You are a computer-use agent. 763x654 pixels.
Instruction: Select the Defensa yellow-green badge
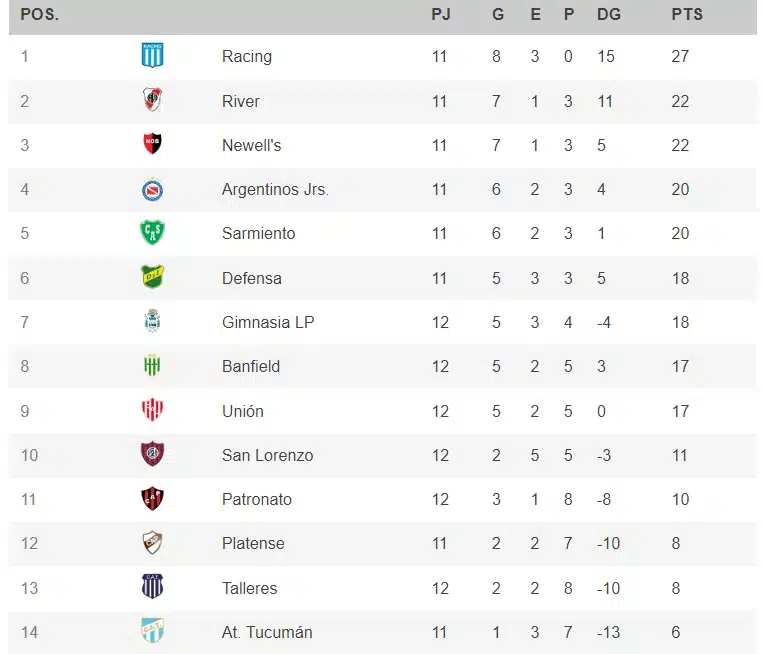(x=152, y=276)
